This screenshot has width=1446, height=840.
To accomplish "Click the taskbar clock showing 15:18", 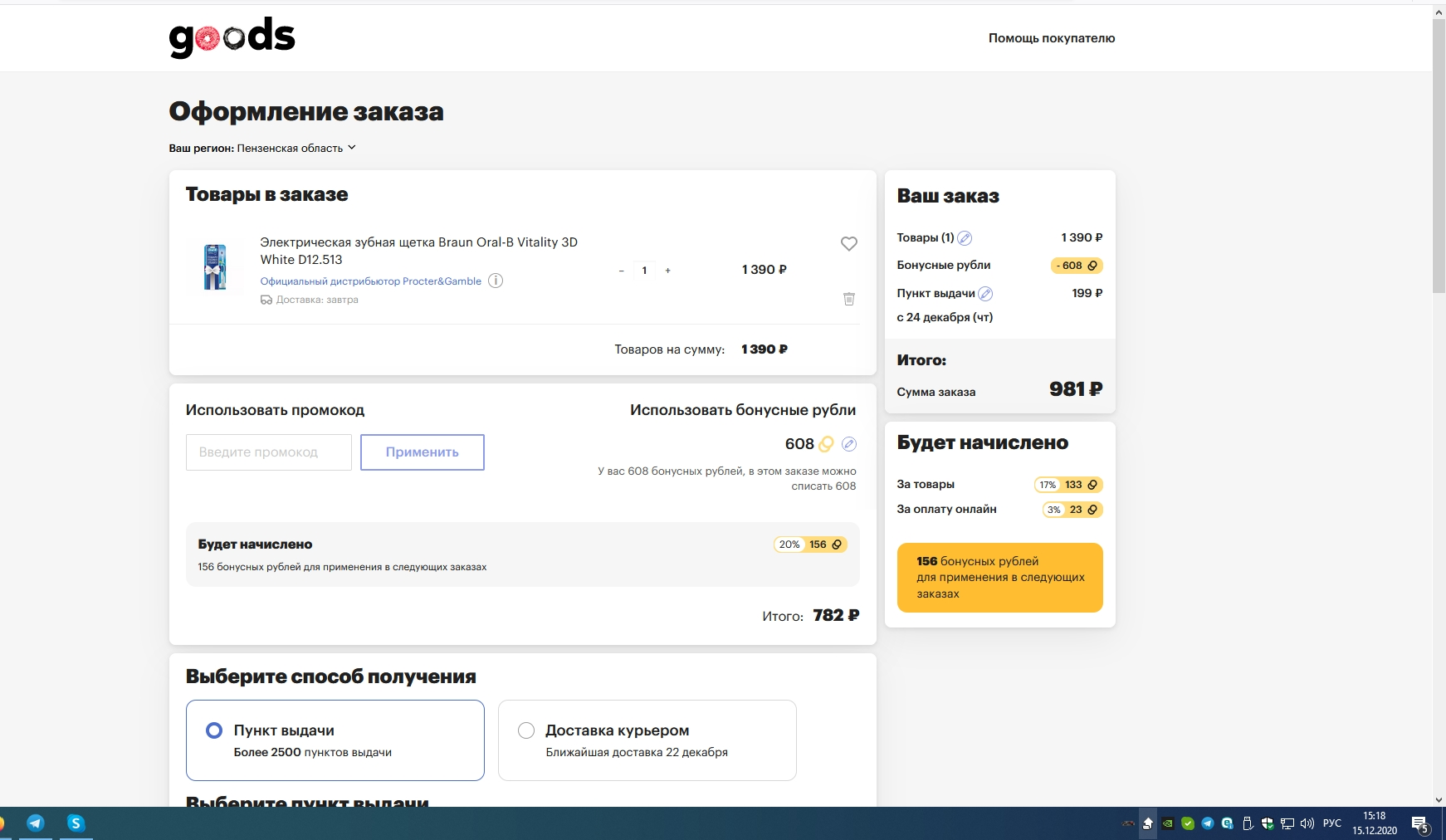I will [1375, 823].
